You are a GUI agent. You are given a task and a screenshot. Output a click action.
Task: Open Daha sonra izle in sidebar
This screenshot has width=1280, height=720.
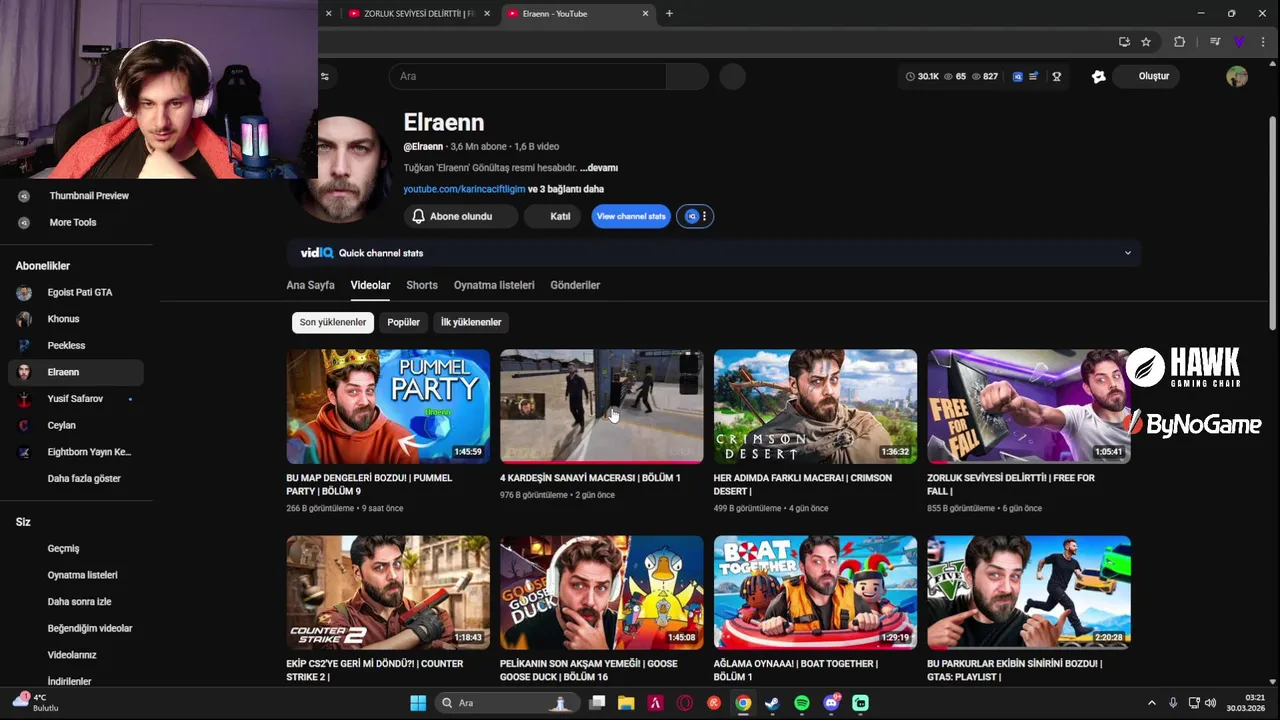79,602
